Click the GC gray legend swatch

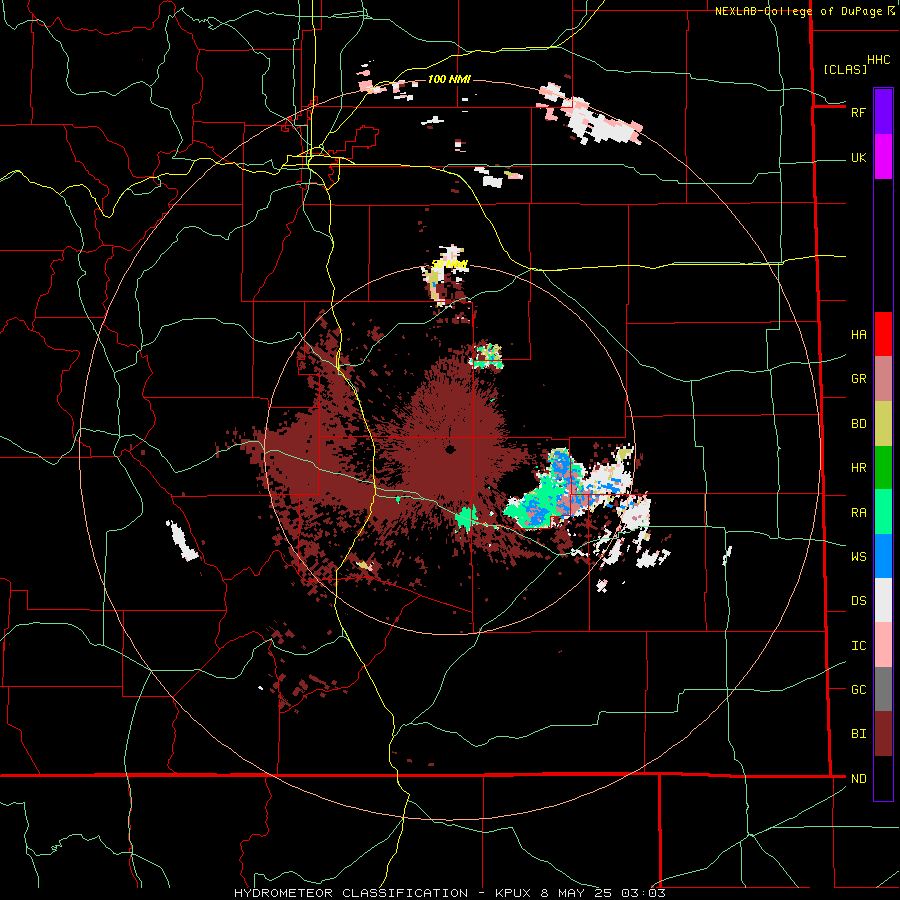click(883, 689)
